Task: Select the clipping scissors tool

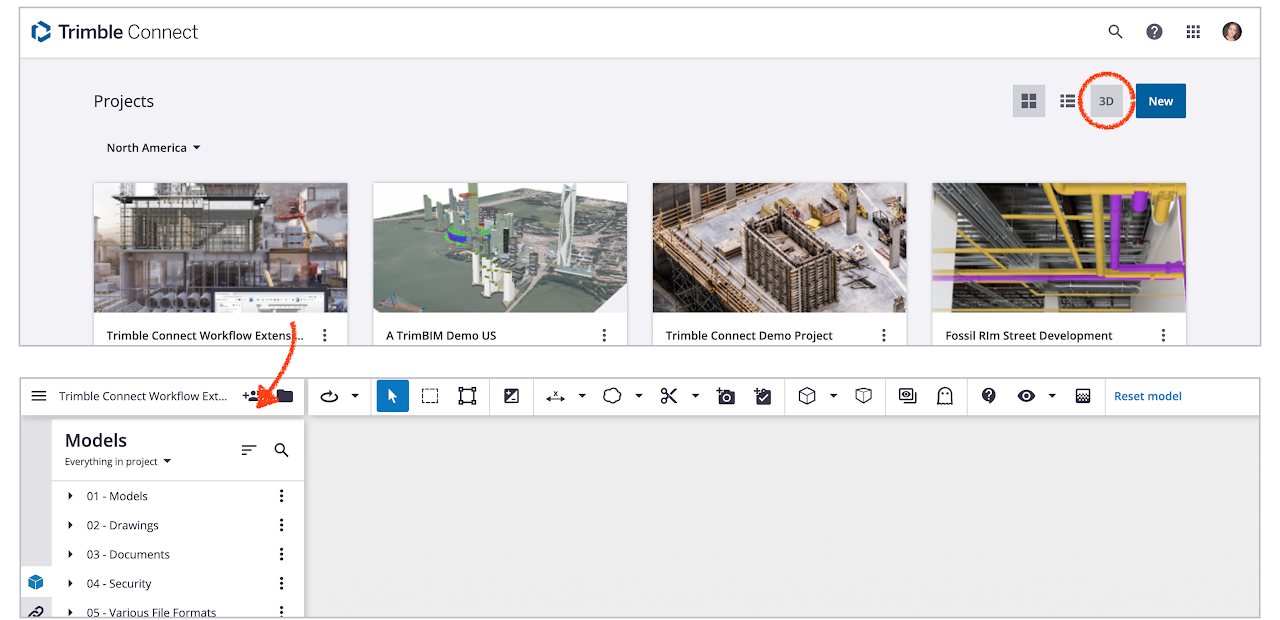Action: [667, 396]
